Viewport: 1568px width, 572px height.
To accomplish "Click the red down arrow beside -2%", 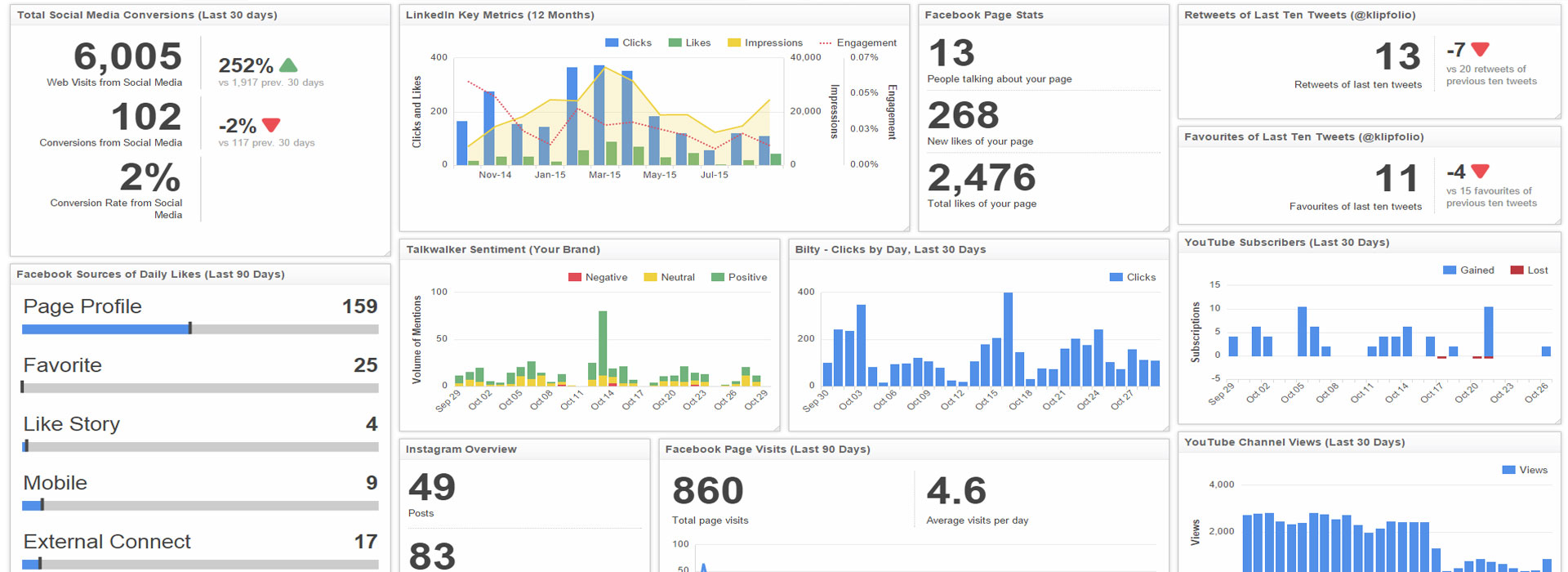I will click(x=271, y=125).
